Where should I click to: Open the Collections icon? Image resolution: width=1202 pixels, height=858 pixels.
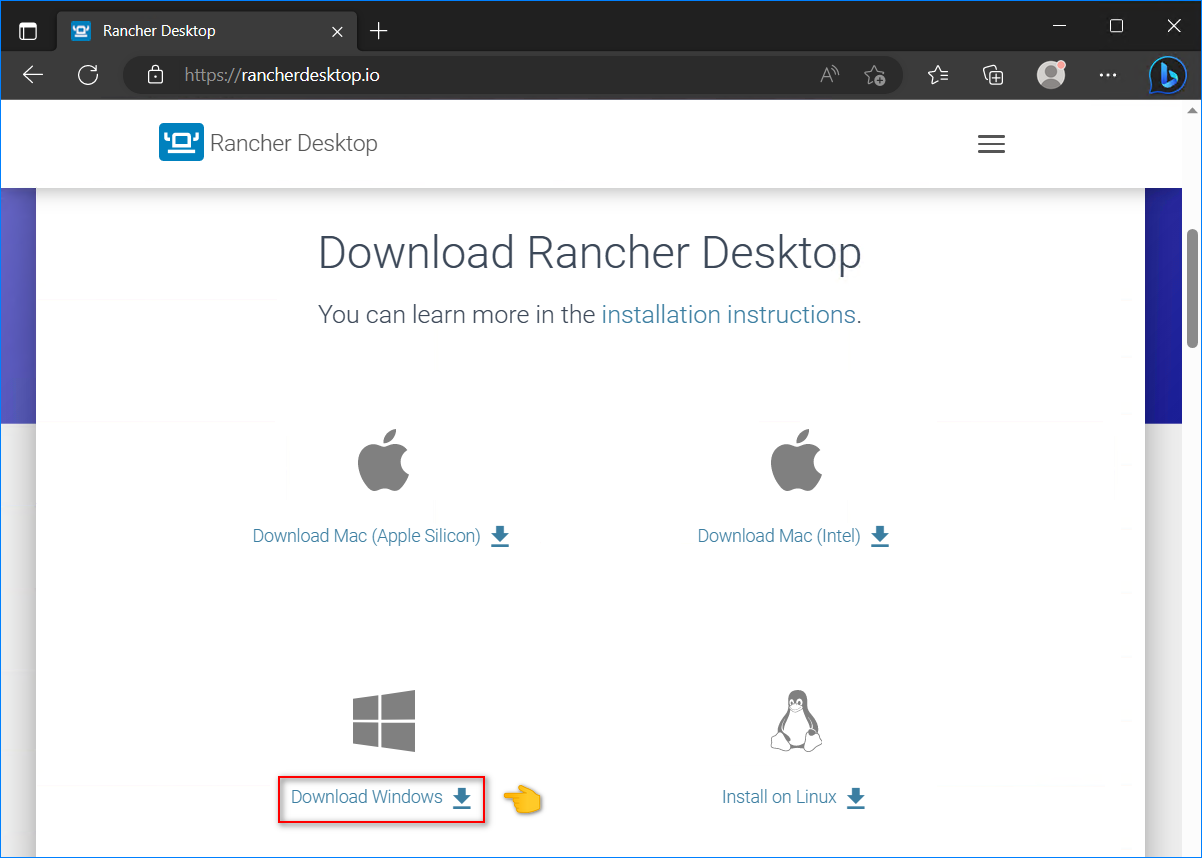[993, 75]
